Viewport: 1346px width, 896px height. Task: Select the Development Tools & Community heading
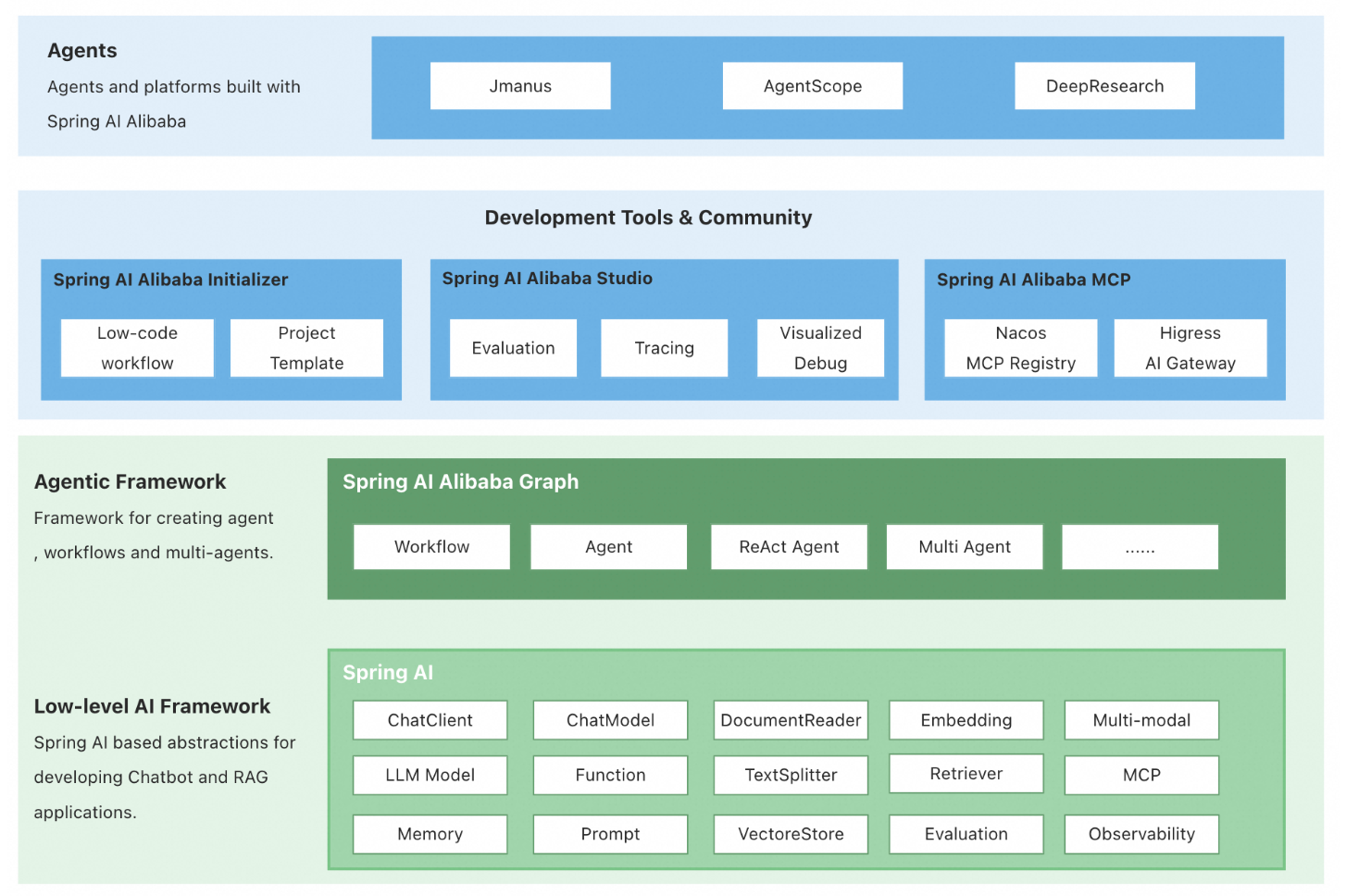tap(648, 218)
